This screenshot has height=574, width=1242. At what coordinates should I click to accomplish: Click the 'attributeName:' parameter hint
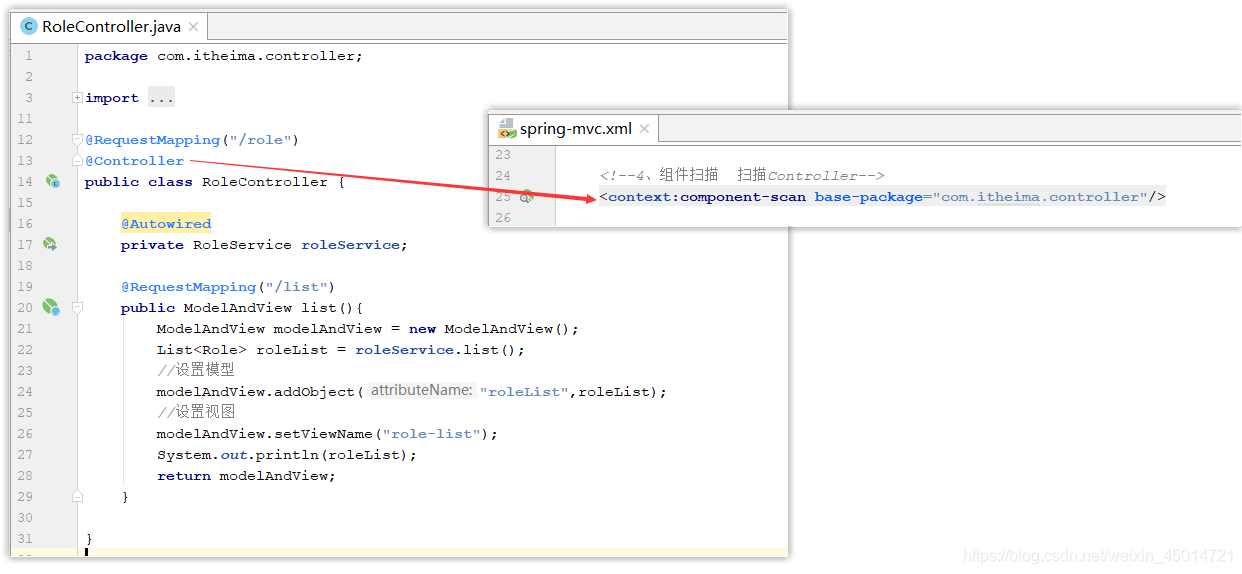[420, 391]
